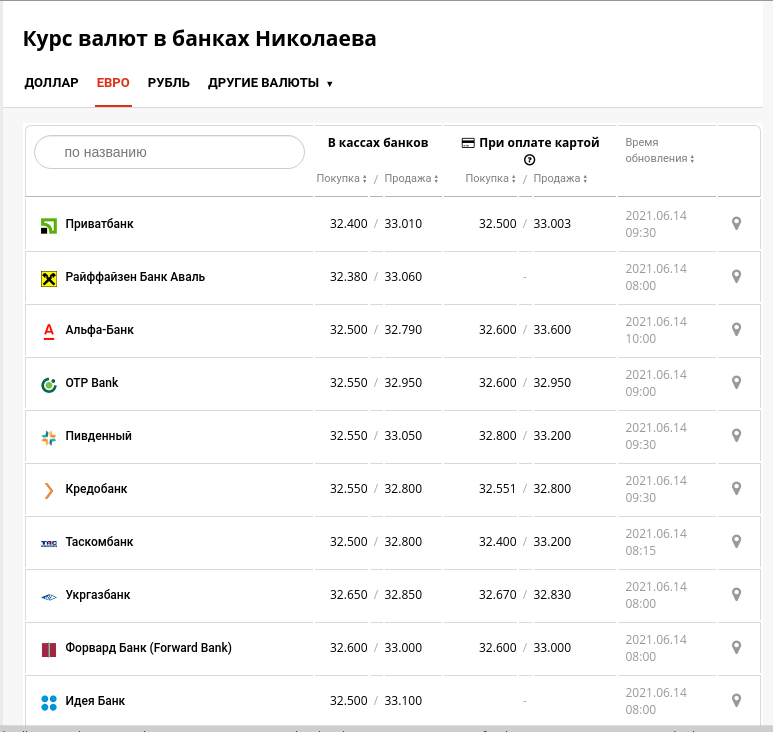Open the OTP Bank link
Image resolution: width=773 pixels, height=732 pixels.
click(92, 383)
